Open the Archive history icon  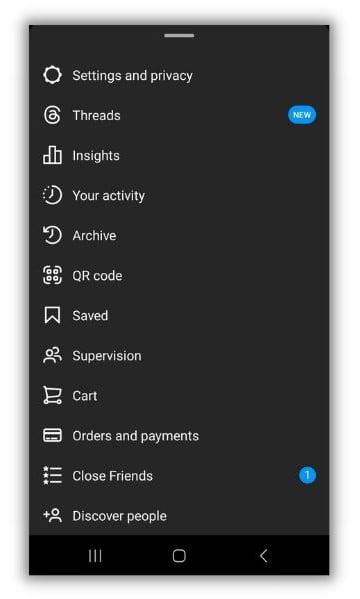pyautogui.click(x=52, y=235)
